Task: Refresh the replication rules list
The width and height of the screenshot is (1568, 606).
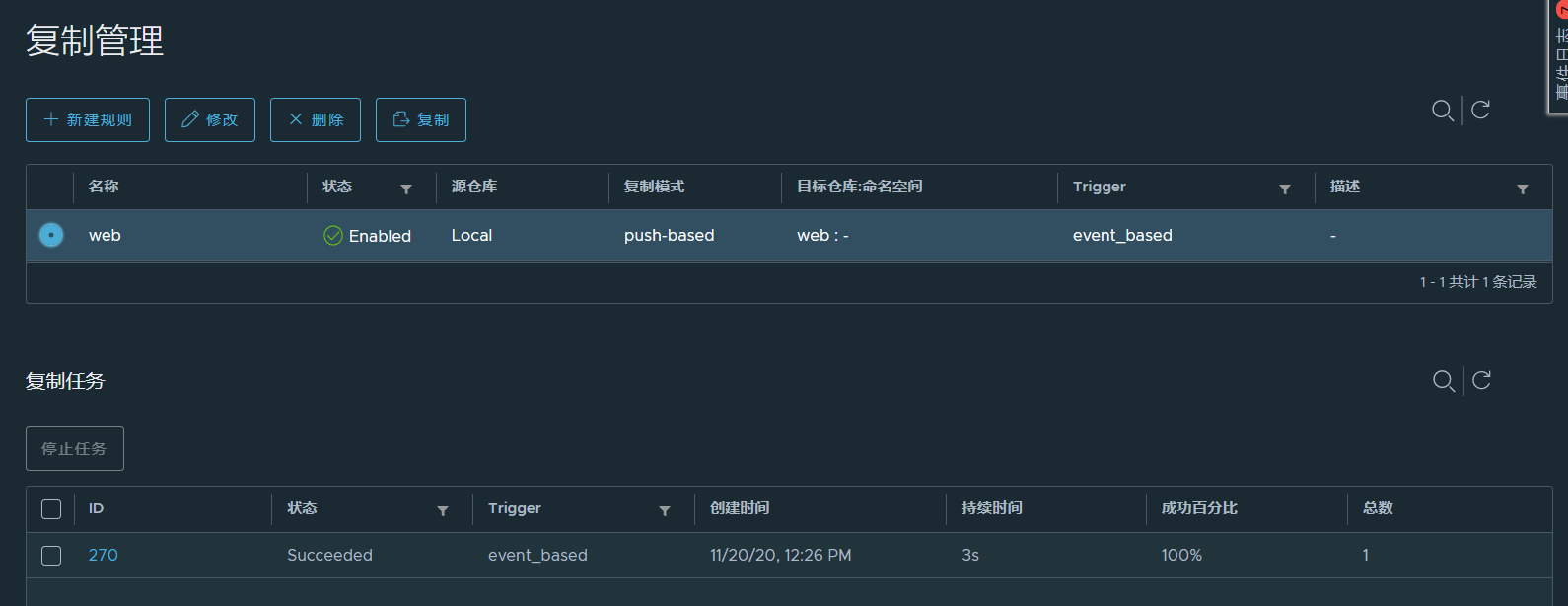Action: click(1480, 110)
